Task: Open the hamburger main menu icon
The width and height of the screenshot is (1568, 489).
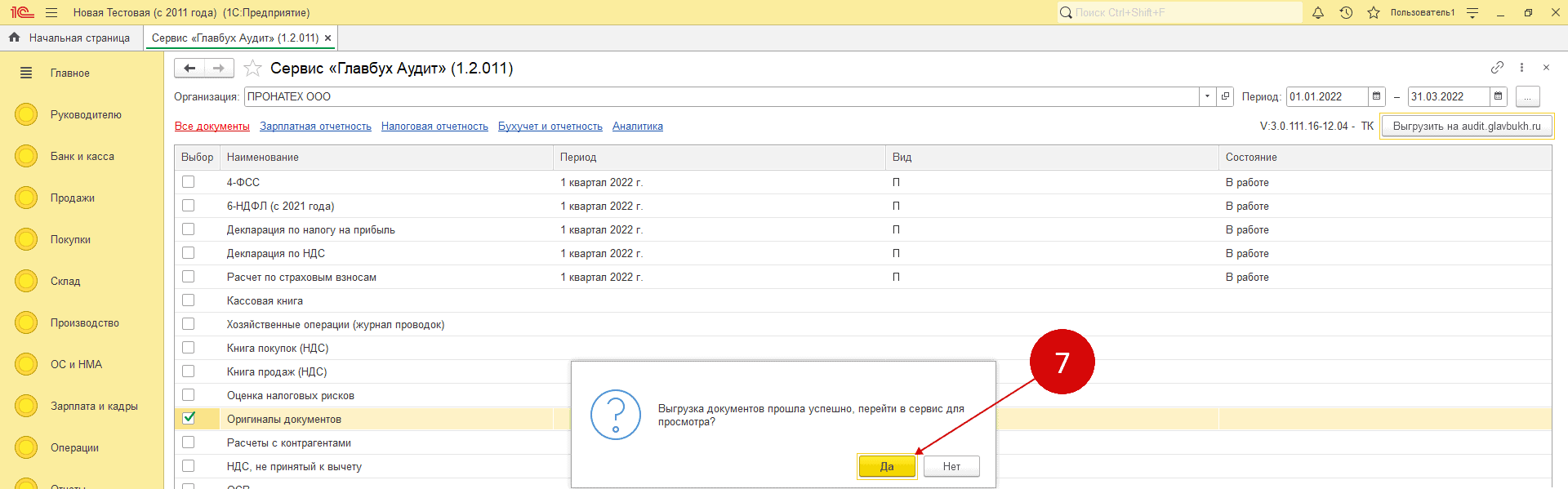Action: pyautogui.click(x=51, y=12)
